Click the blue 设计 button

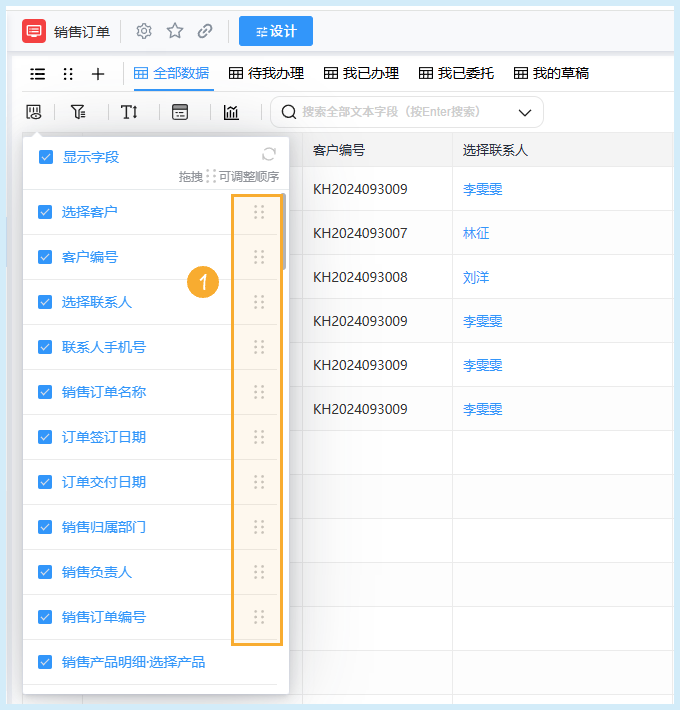[x=276, y=31]
